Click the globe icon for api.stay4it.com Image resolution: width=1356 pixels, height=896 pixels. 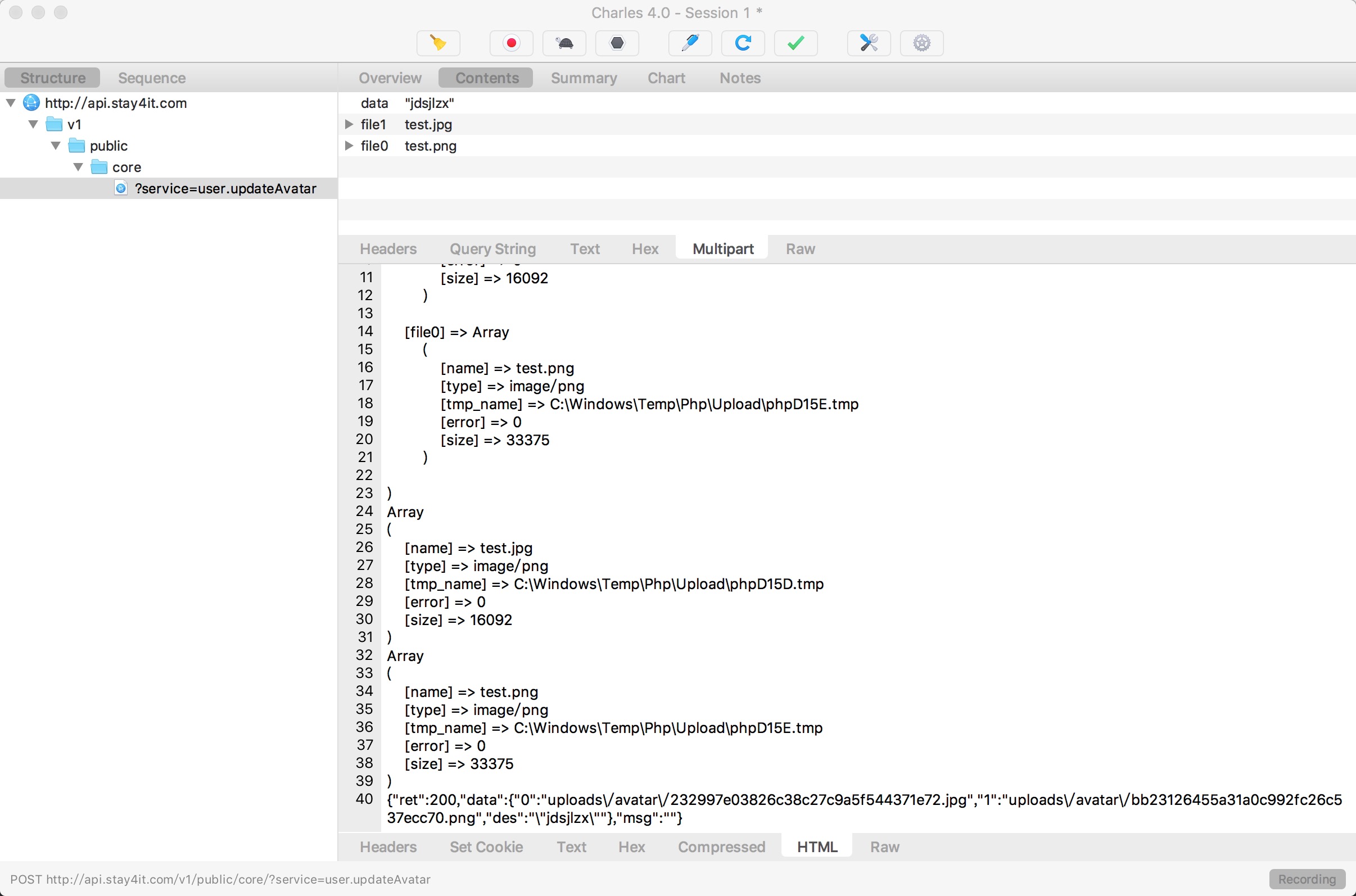point(31,103)
